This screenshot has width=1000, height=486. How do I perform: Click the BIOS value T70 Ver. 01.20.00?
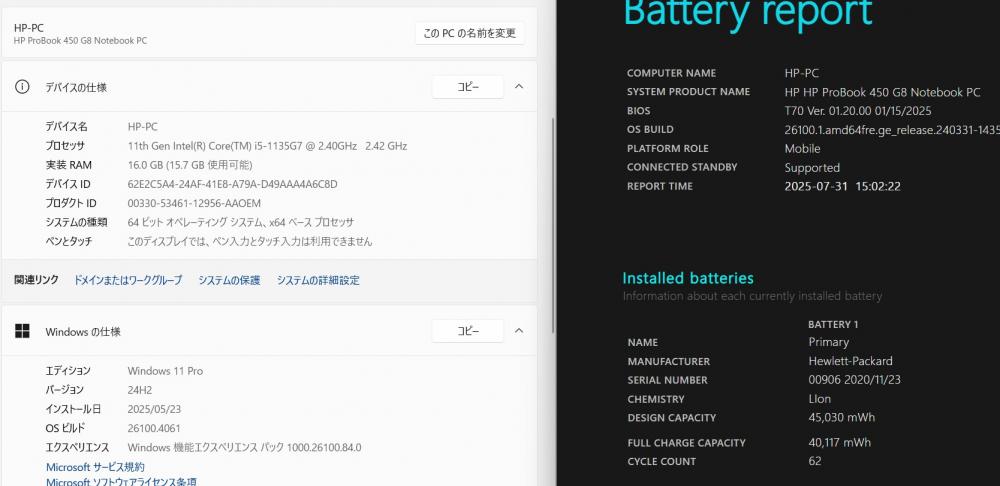click(858, 111)
